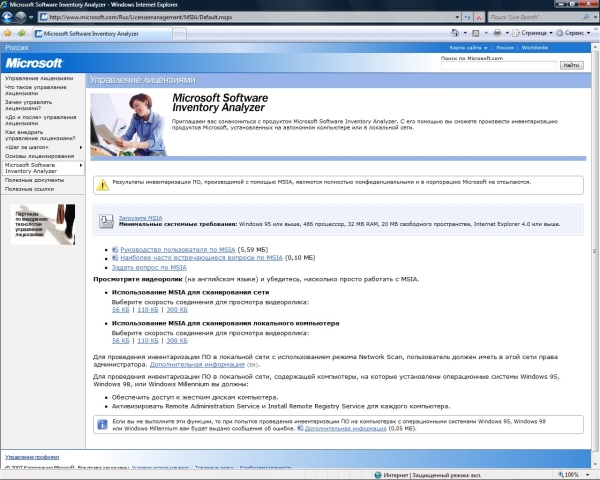600x480 pixels.
Task: Click the Home page toolbar icon
Action: click(x=455, y=33)
